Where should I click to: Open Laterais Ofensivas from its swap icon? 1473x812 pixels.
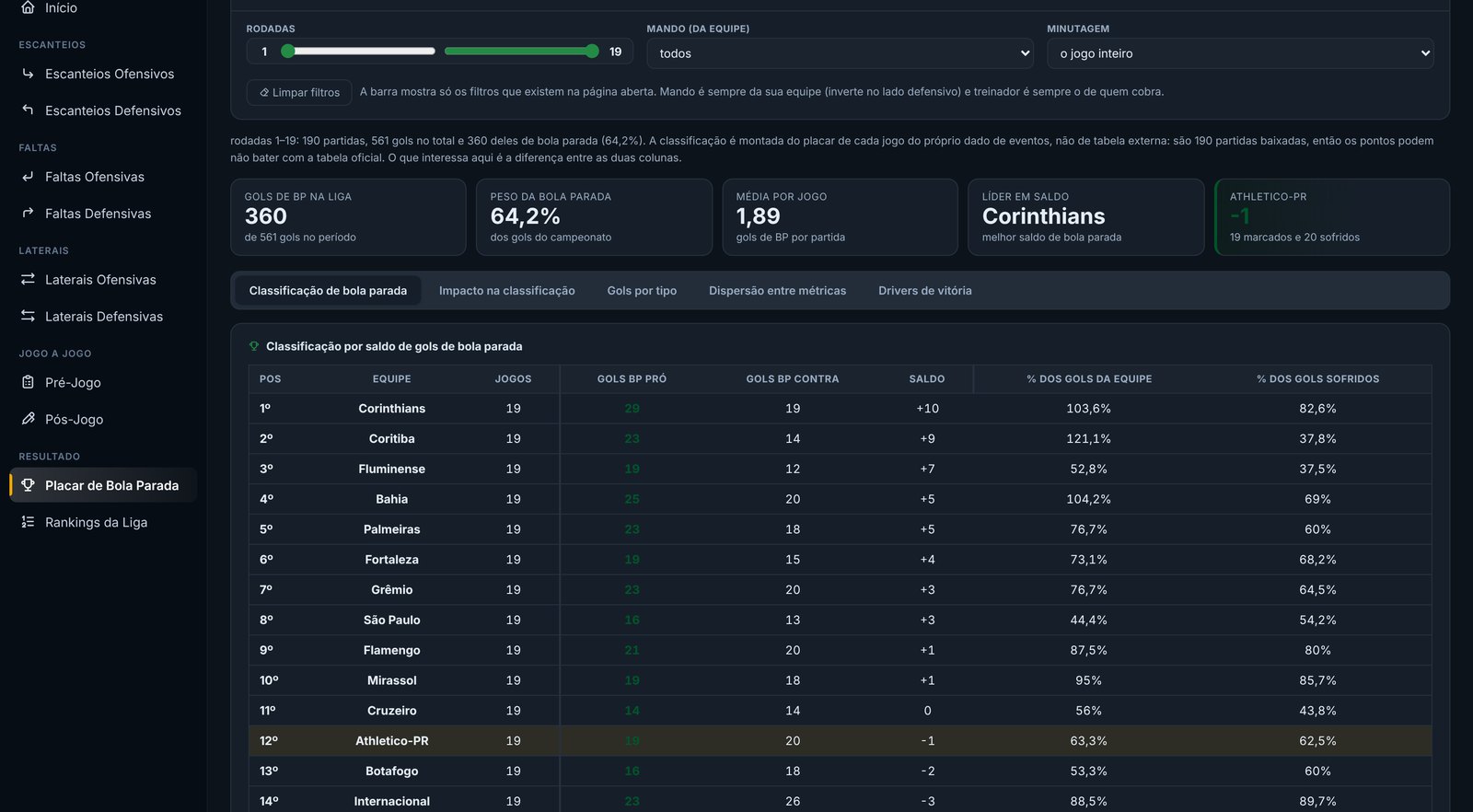pyautogui.click(x=28, y=280)
